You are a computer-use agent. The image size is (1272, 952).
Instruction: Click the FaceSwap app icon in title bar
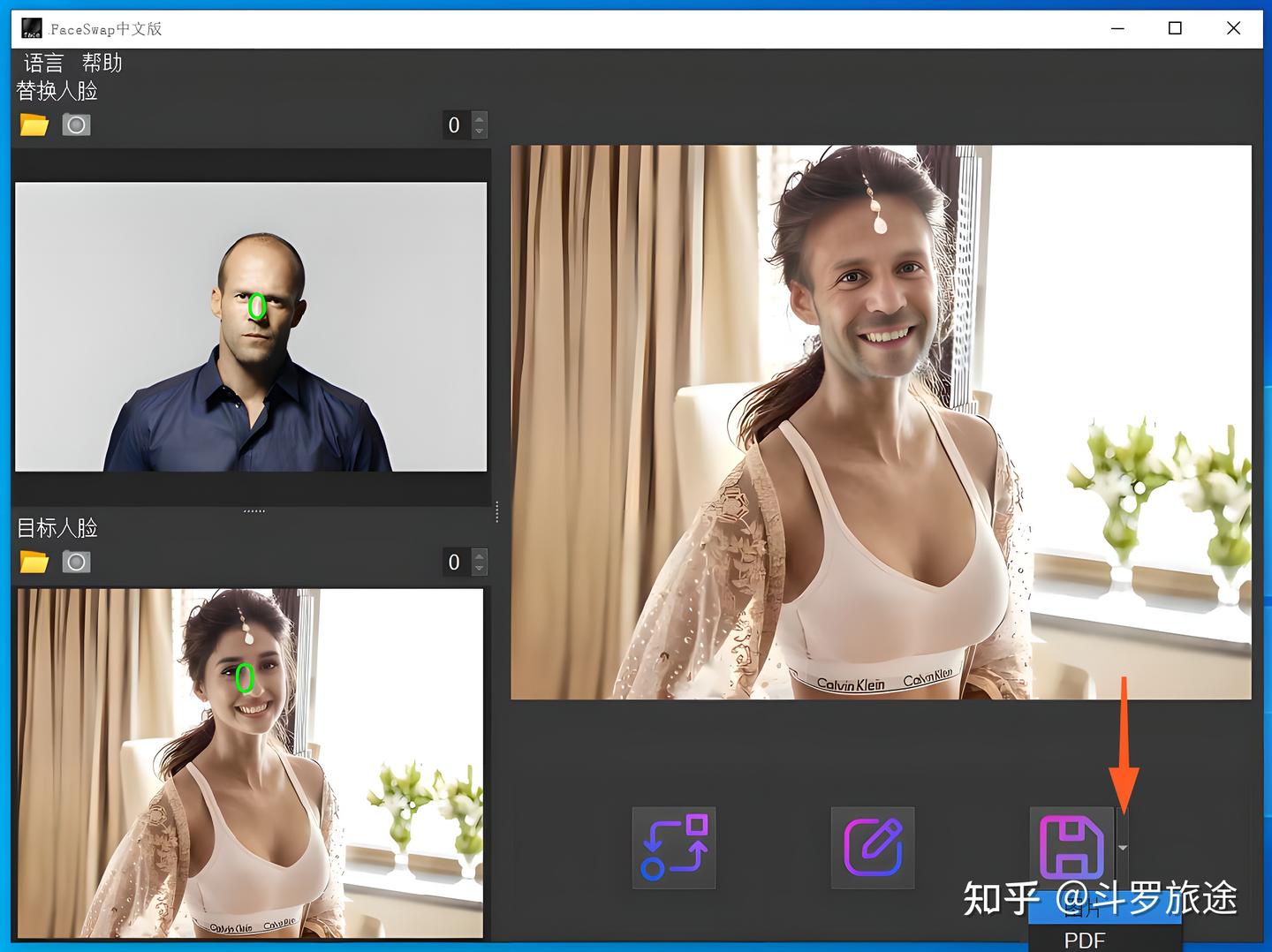click(x=32, y=28)
